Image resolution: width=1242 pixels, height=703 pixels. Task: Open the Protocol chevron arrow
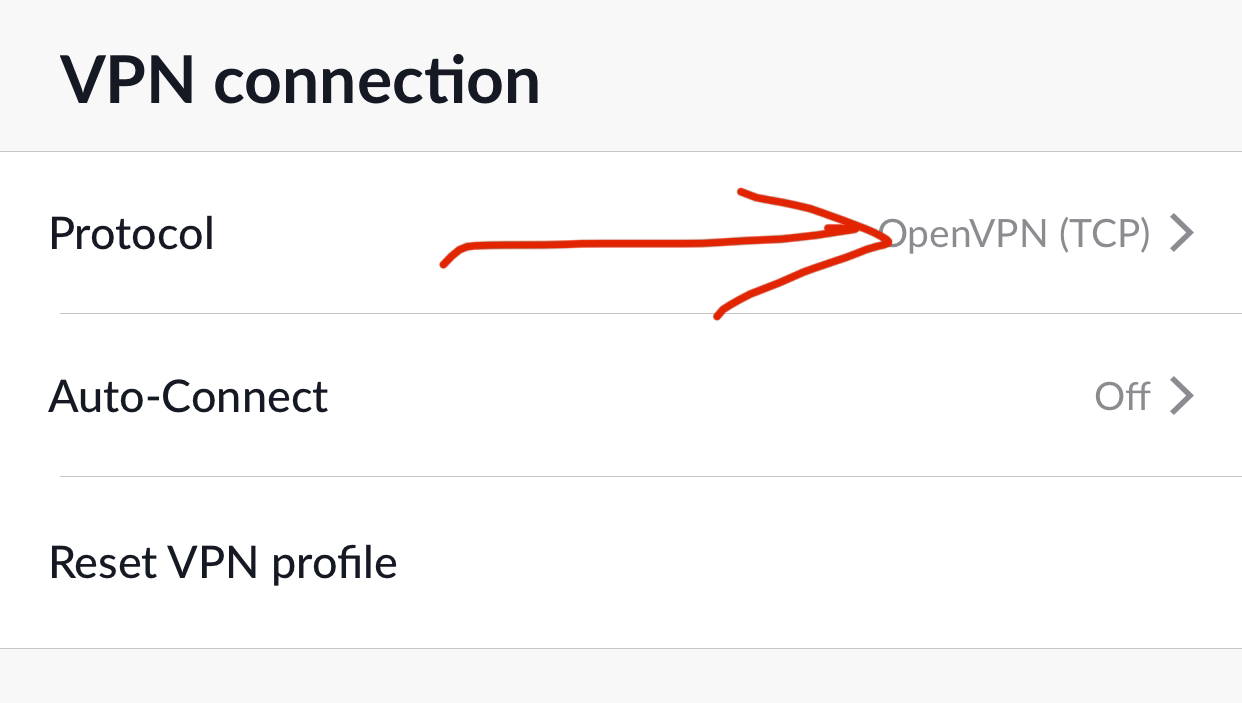(1182, 234)
